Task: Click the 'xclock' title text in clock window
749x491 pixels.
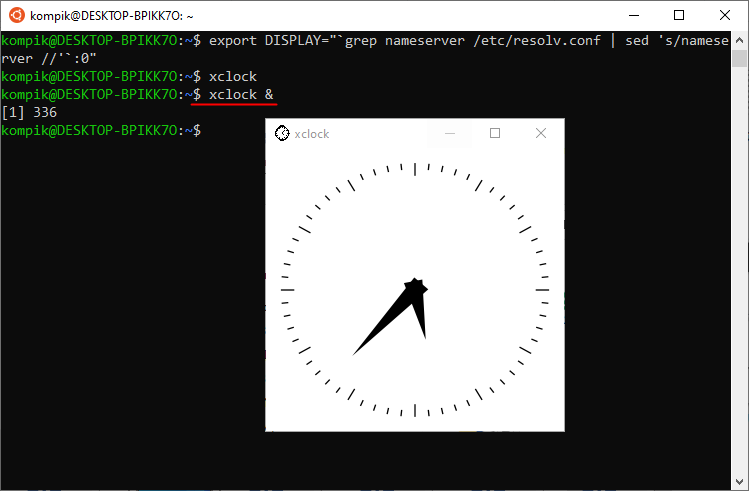Action: click(x=311, y=134)
